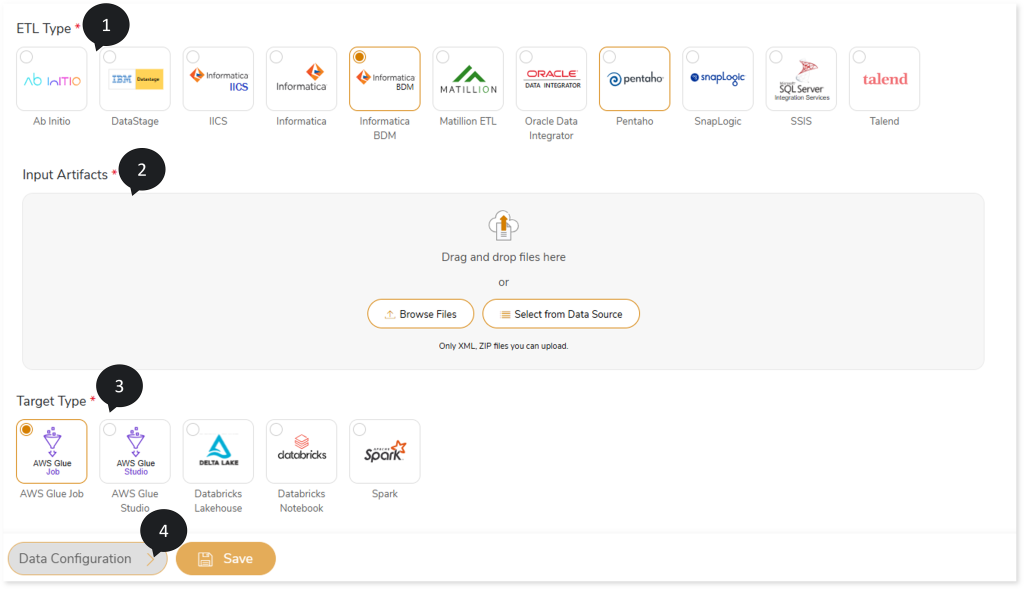1024x589 pixels.
Task: Check the Databricks Notebook radio button
Action: point(276,429)
